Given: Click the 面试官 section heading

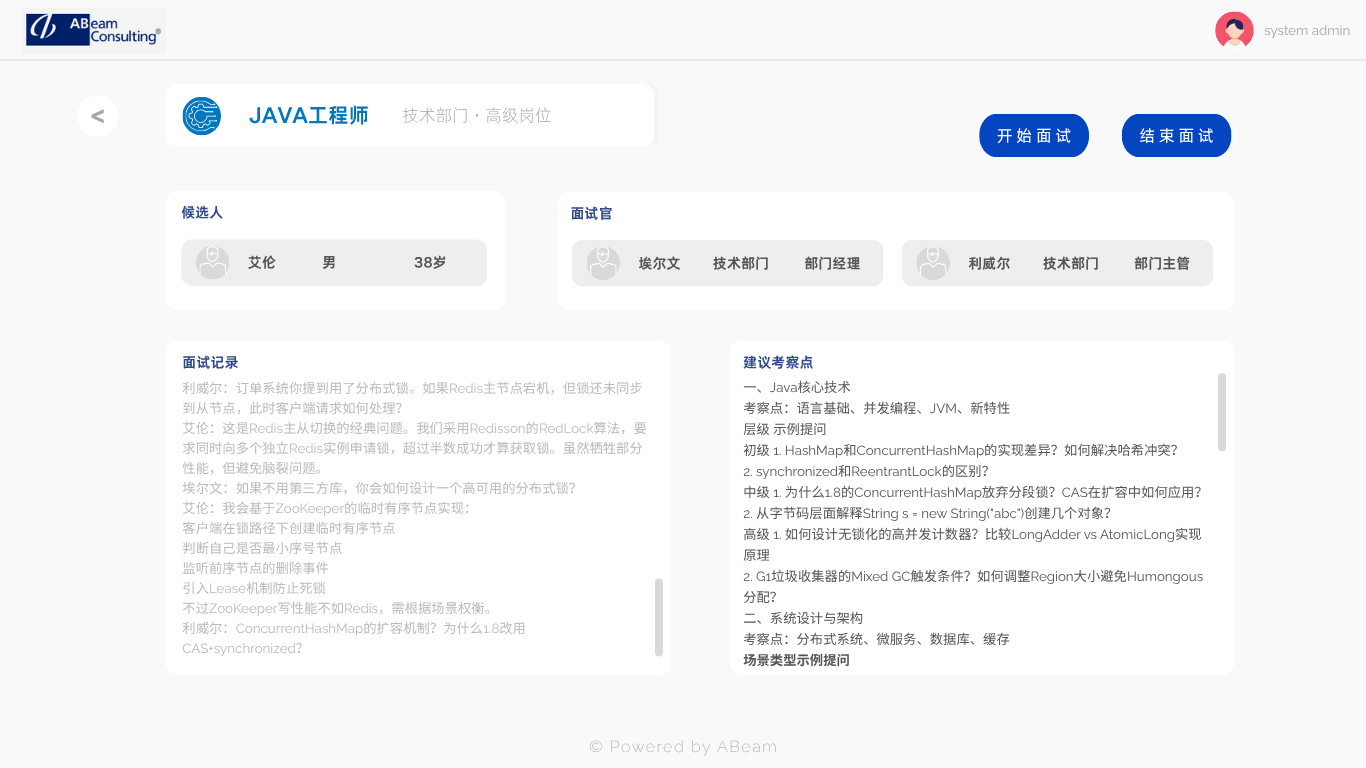Looking at the screenshot, I should click(592, 214).
